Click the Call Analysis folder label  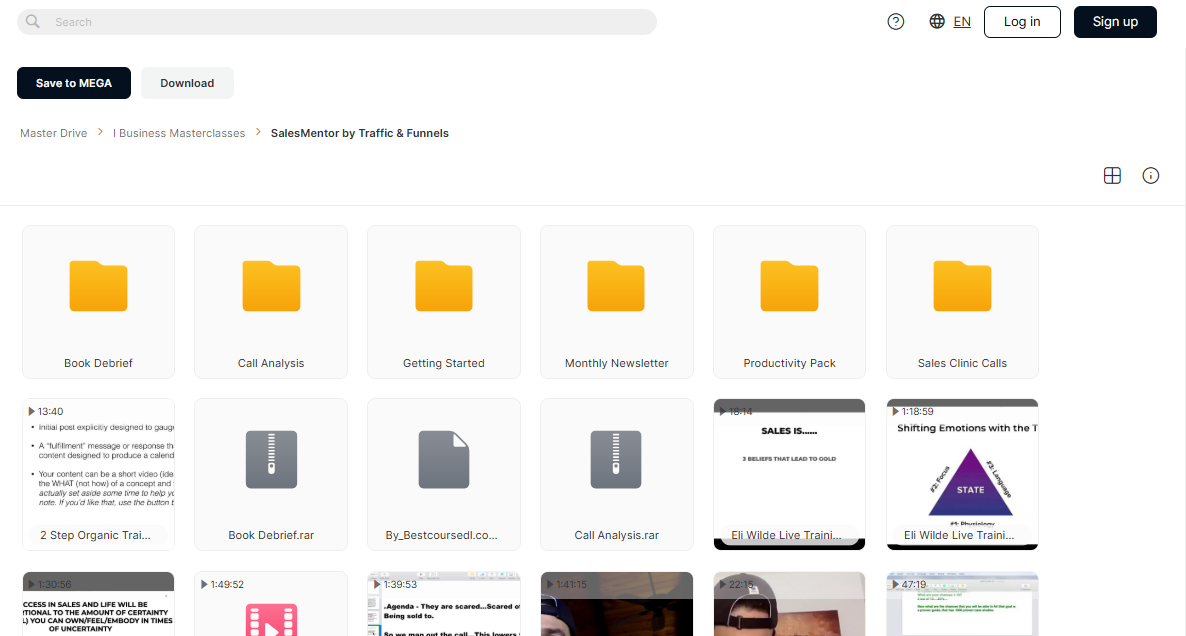pyautogui.click(x=271, y=363)
